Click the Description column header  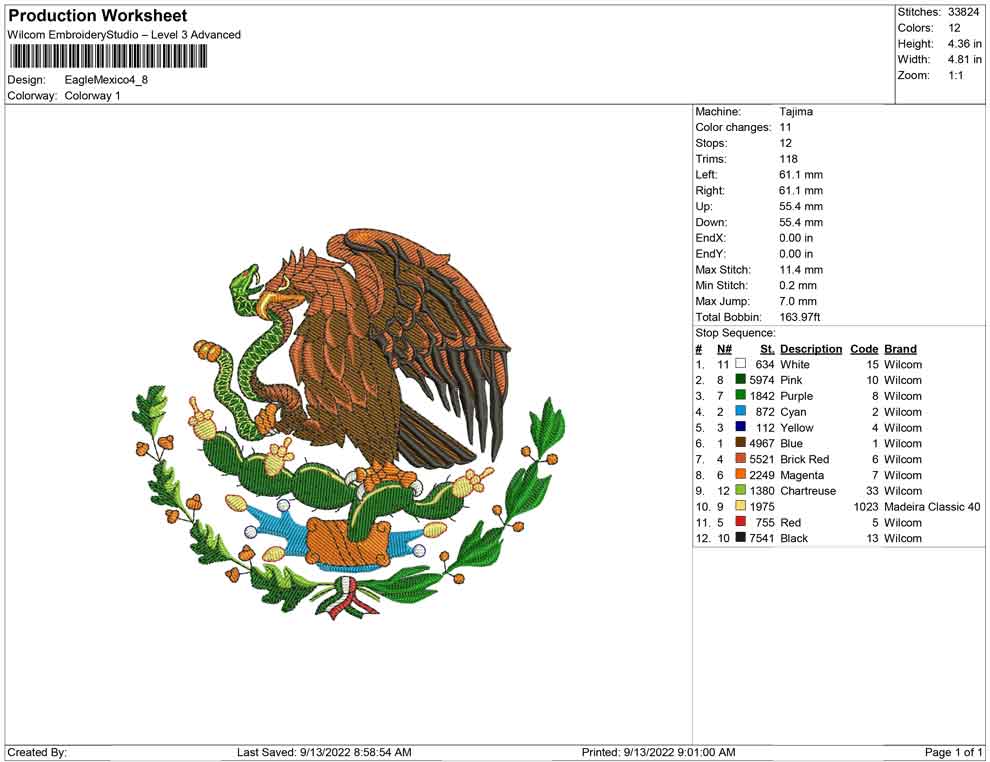coord(811,349)
